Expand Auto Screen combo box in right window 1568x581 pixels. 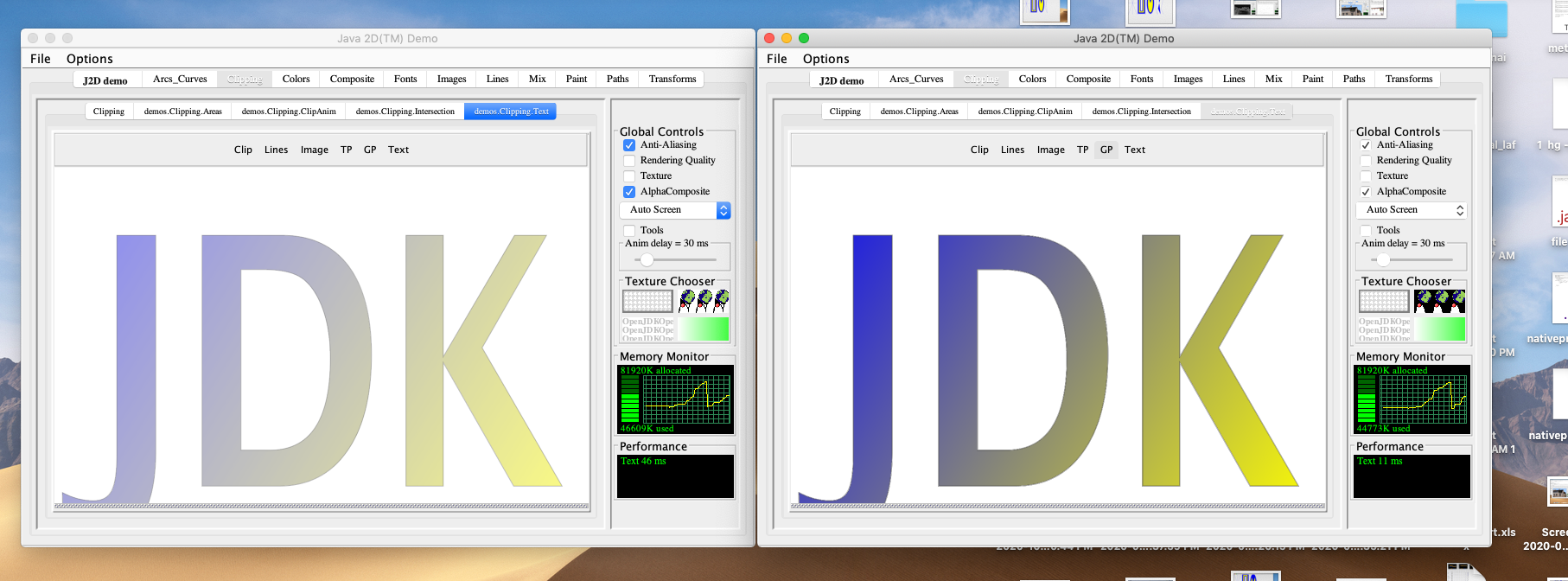pyautogui.click(x=1412, y=210)
